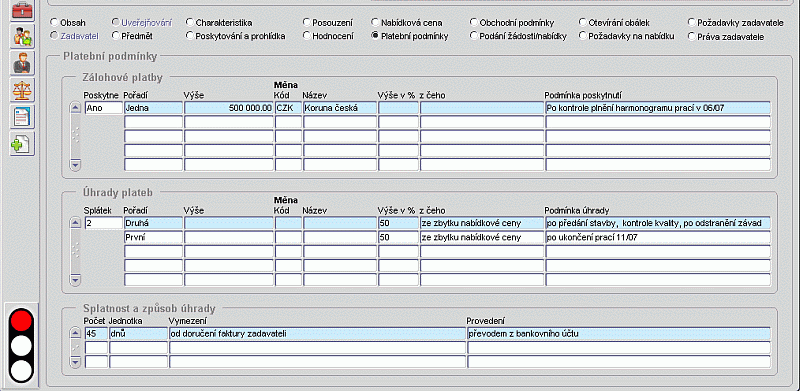
Task: Open the scales of justice sidebar icon
Action: click(22, 90)
